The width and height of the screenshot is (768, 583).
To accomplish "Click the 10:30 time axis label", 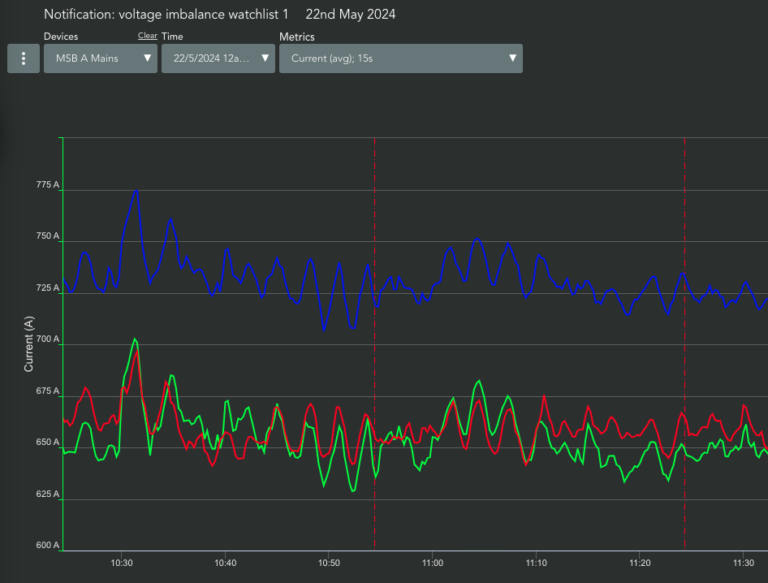I will (121, 563).
